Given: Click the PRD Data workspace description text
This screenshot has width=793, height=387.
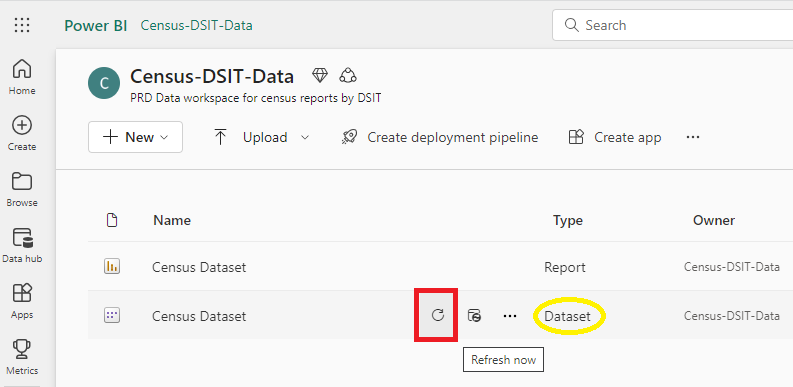Looking at the screenshot, I should click(255, 98).
